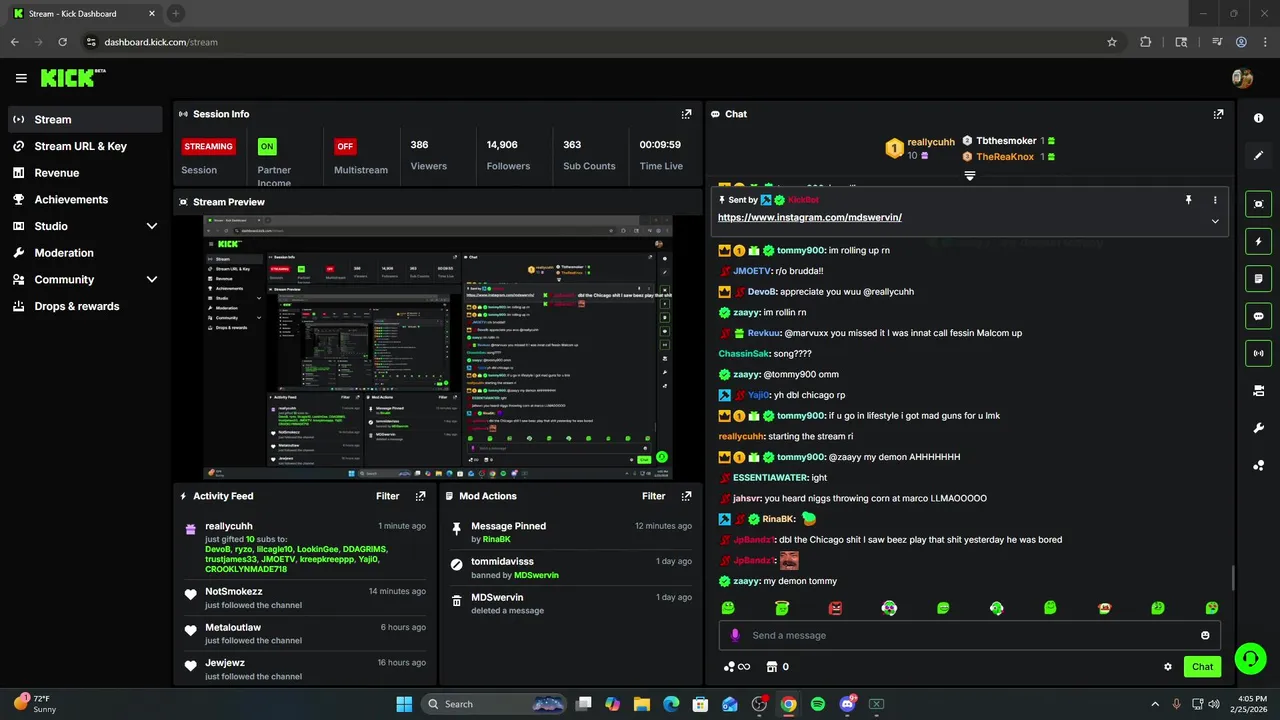The width and height of the screenshot is (1280, 720).
Task: Click the unpin icon on pinned message
Action: point(1188,200)
